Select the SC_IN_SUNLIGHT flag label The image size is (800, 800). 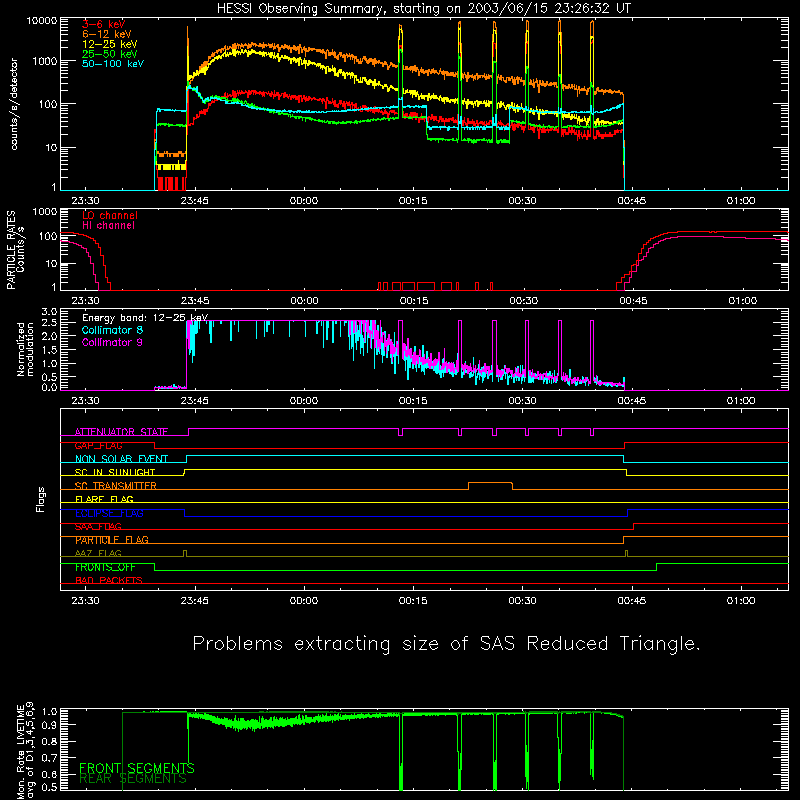point(115,472)
